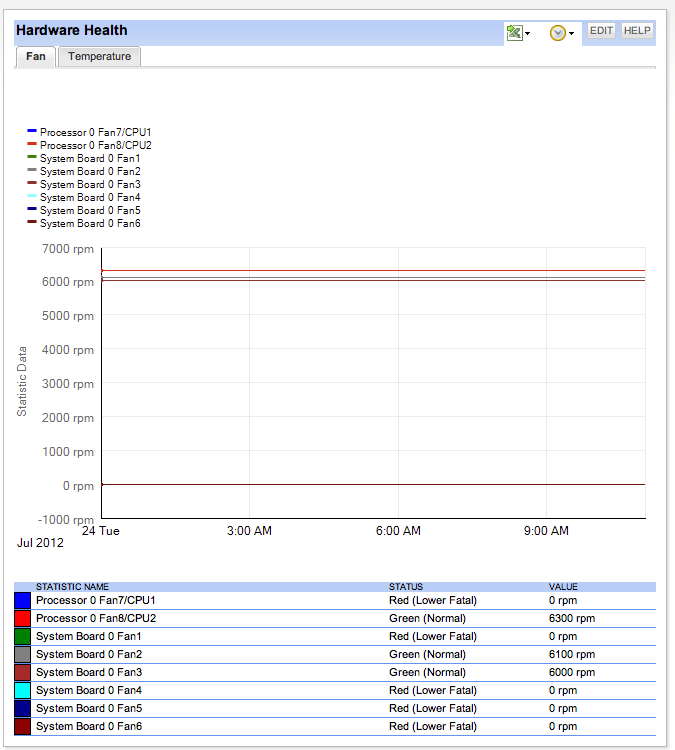Click legend entry Processor 0 Fan8/CPU2
Image resolution: width=675 pixels, height=750 pixels.
pos(89,145)
